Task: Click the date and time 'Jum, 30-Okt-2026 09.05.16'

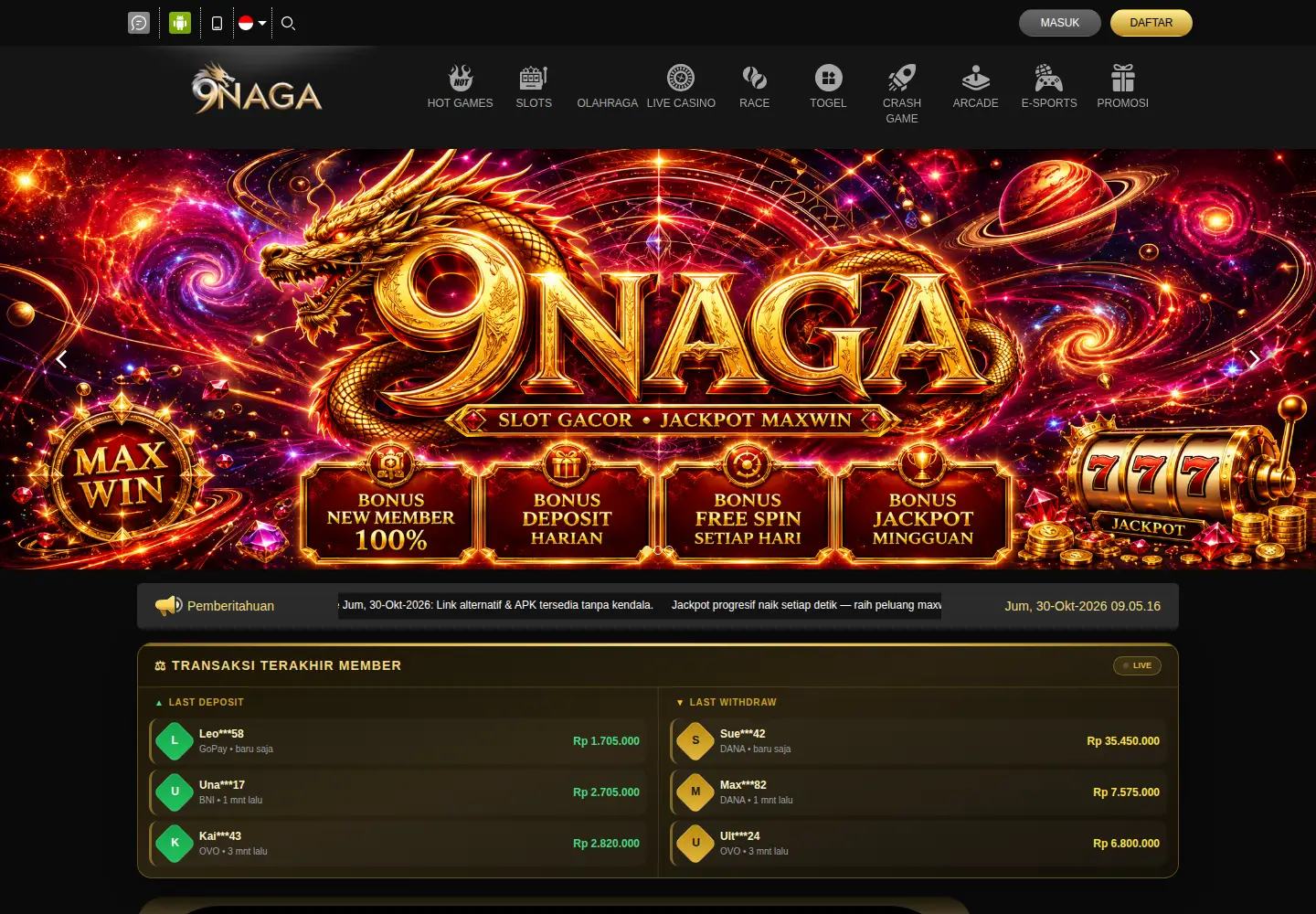Action: [x=1083, y=606]
